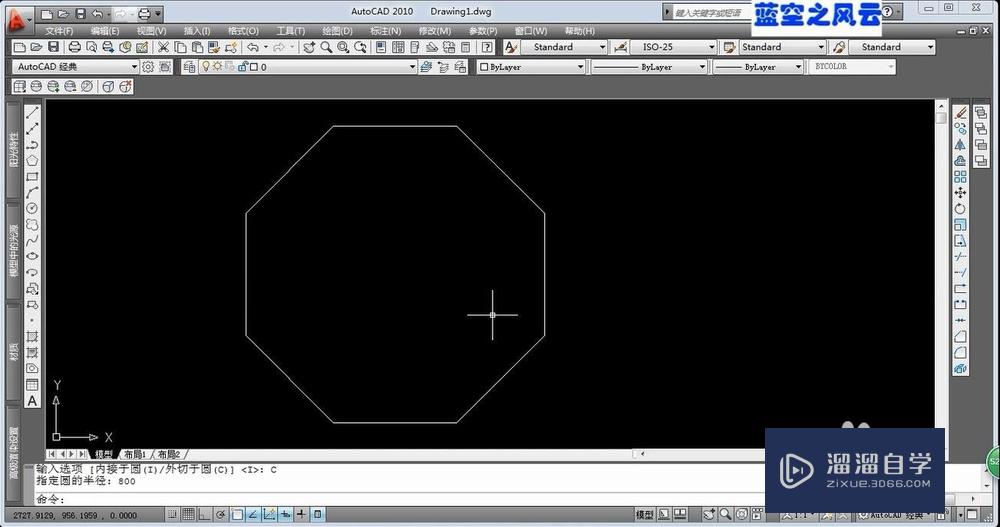Select the Copy Object tool in modify toolbar
This screenshot has width=1000, height=527.
(960, 128)
